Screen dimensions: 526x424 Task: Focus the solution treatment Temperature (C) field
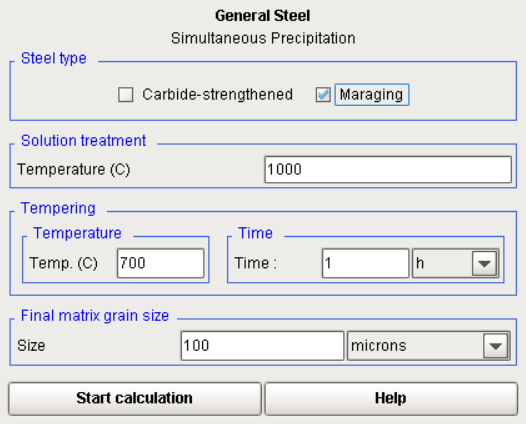coord(388,169)
